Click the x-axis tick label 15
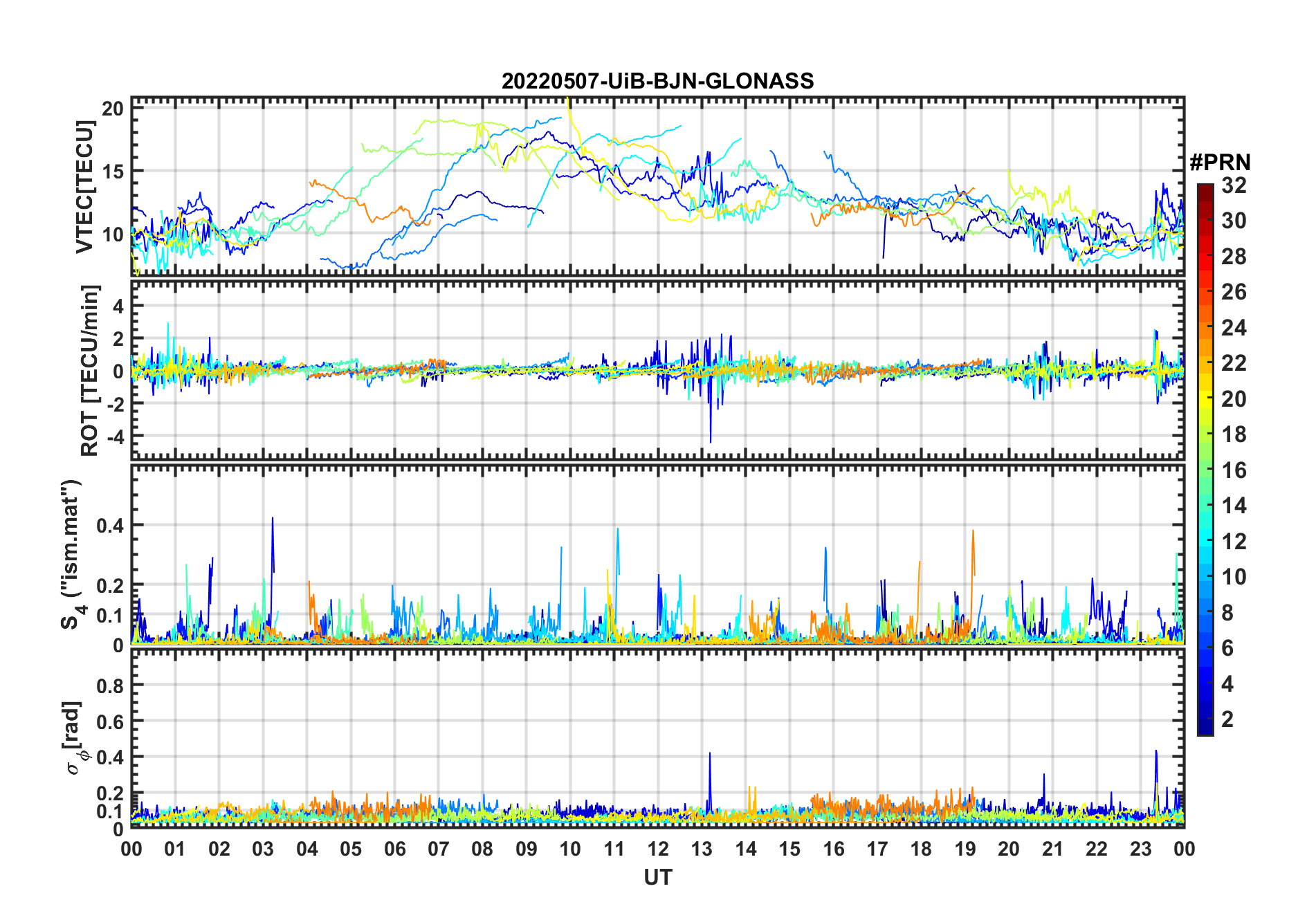 point(789,849)
